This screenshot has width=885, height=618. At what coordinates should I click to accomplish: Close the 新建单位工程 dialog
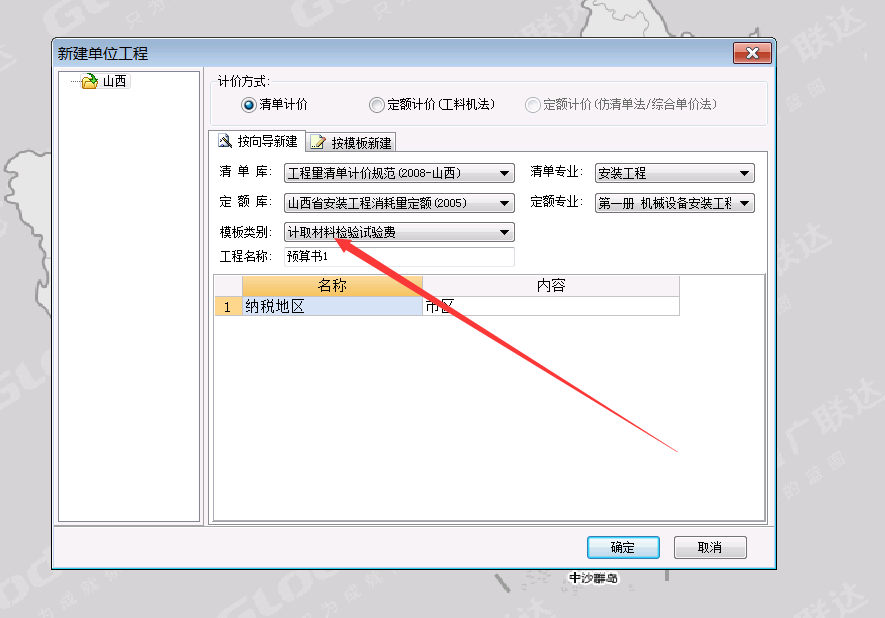(752, 53)
